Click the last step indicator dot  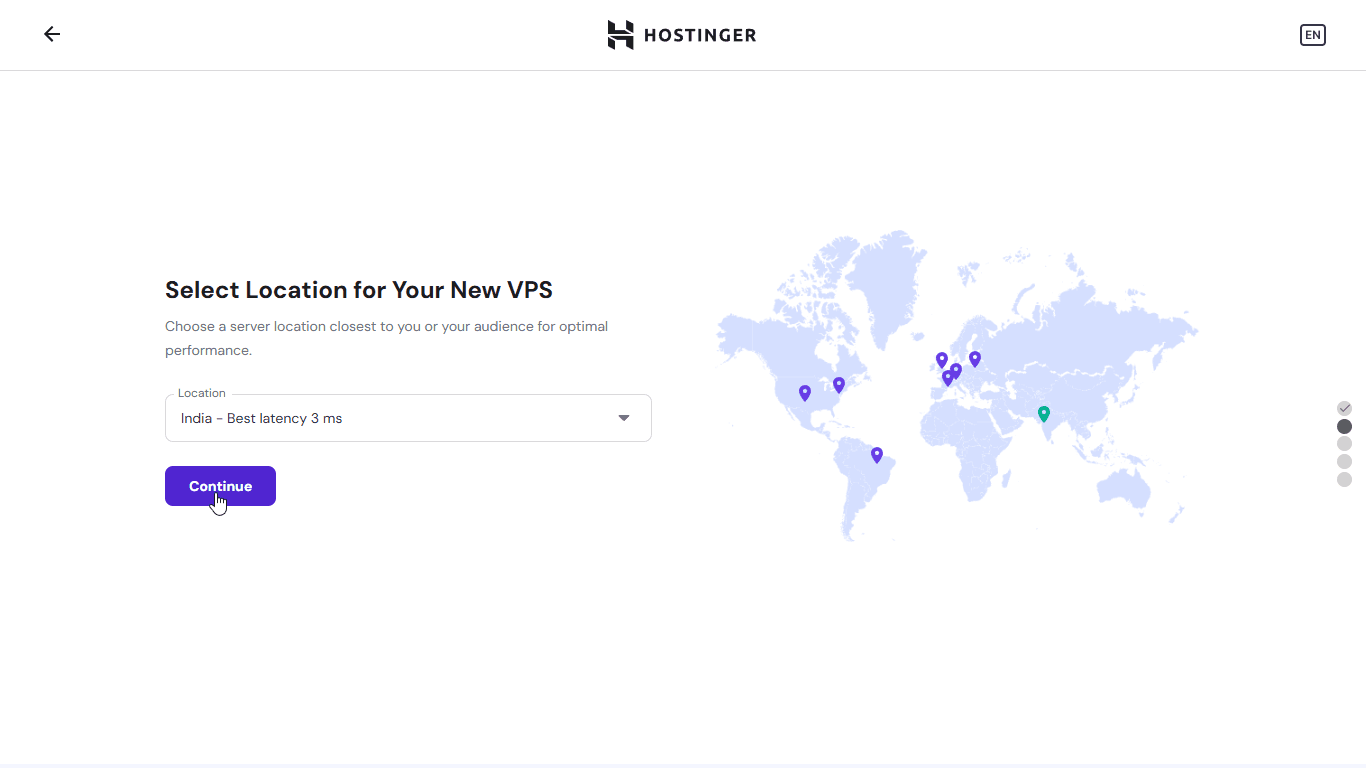tap(1344, 480)
